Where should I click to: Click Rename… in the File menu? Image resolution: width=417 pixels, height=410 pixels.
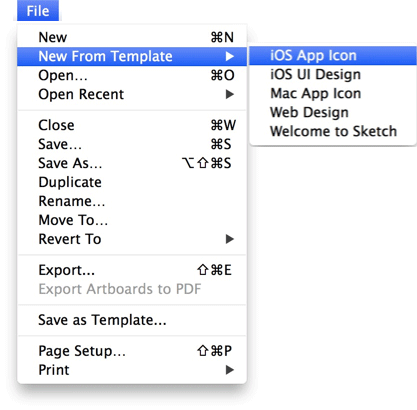[x=132, y=201]
